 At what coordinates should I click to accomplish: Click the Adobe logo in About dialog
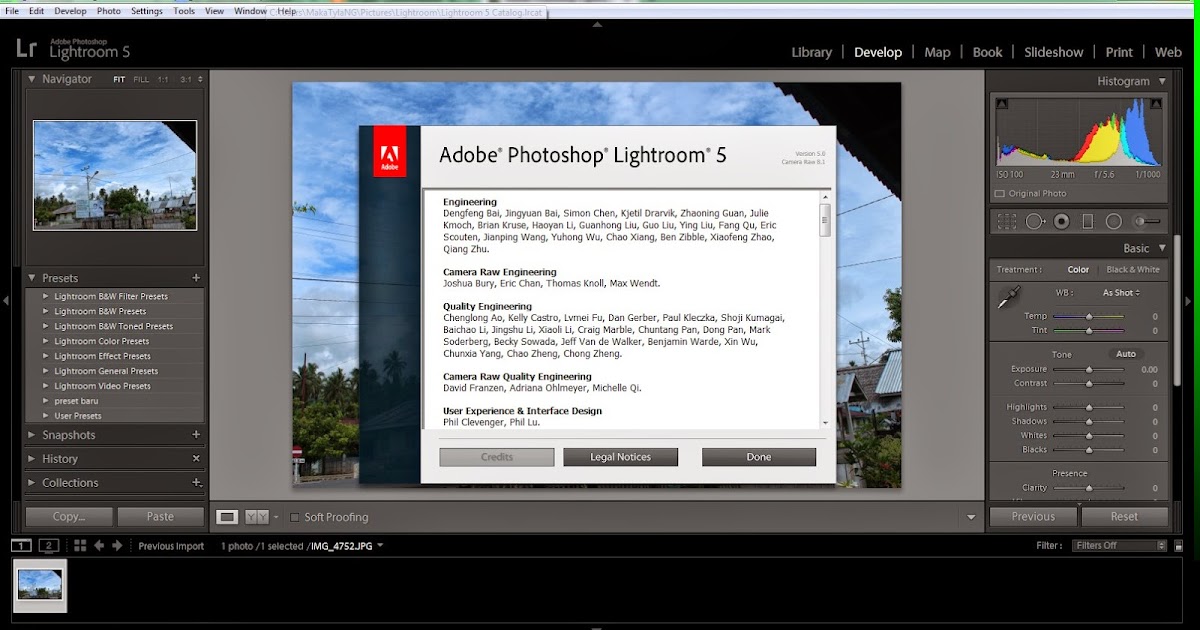click(390, 152)
